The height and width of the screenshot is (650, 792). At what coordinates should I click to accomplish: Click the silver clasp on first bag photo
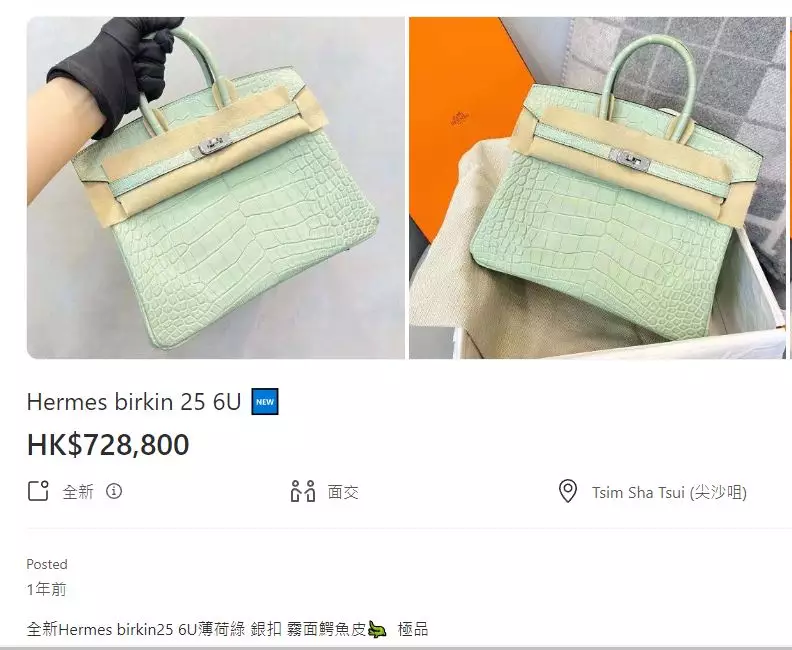click(x=213, y=145)
